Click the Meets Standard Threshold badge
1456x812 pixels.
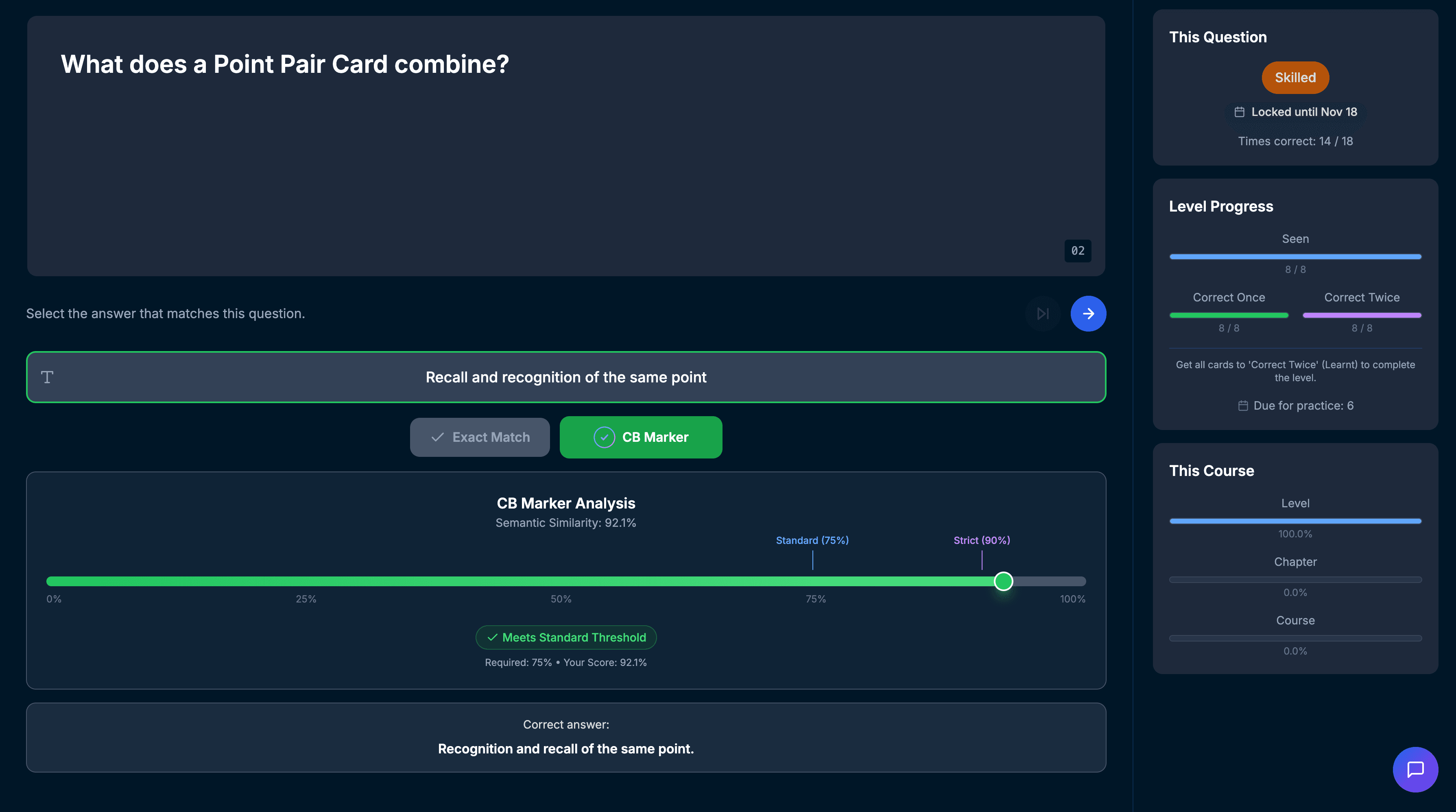566,637
